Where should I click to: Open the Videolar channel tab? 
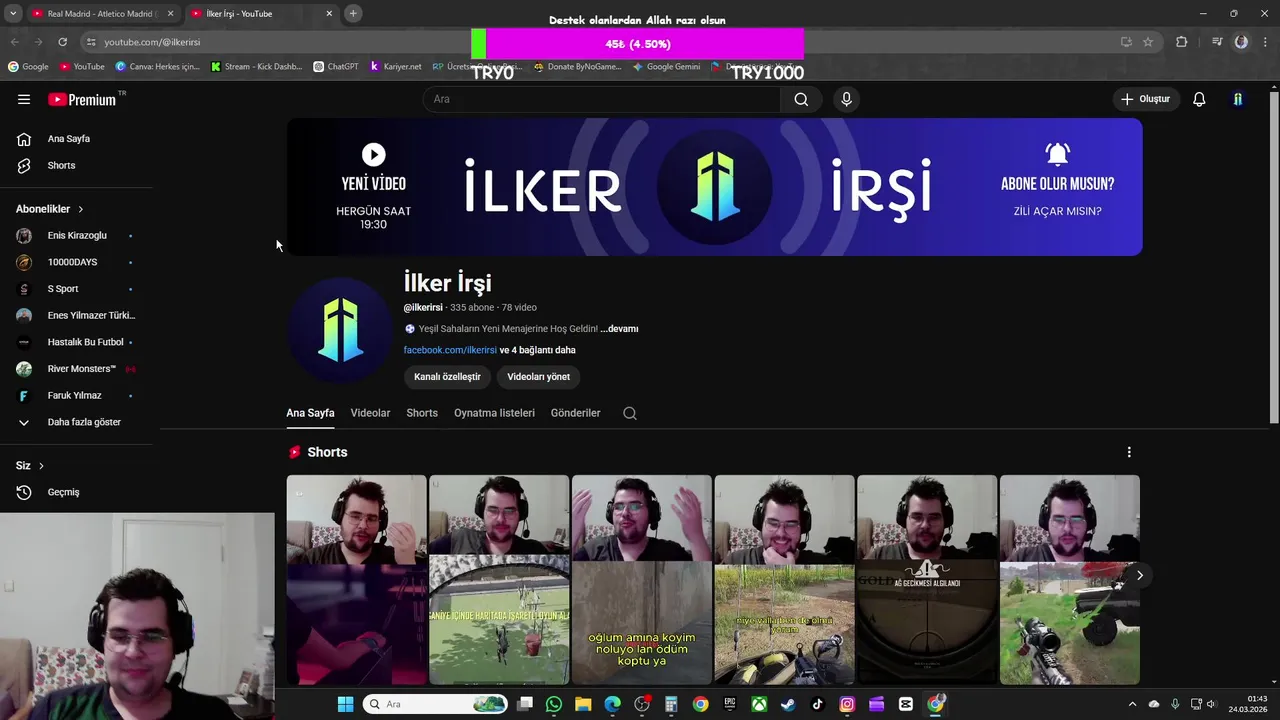pos(370,413)
